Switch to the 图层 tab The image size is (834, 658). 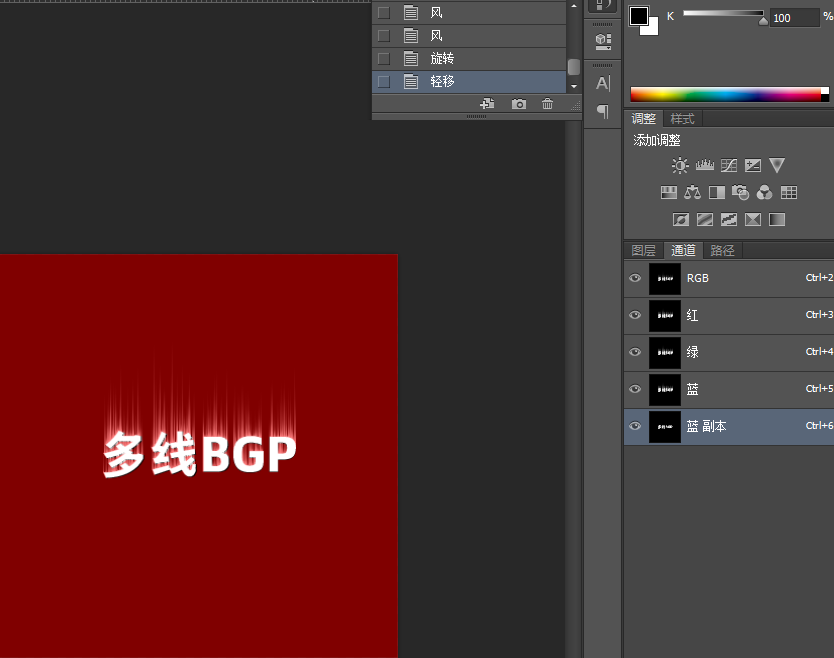pyautogui.click(x=643, y=251)
